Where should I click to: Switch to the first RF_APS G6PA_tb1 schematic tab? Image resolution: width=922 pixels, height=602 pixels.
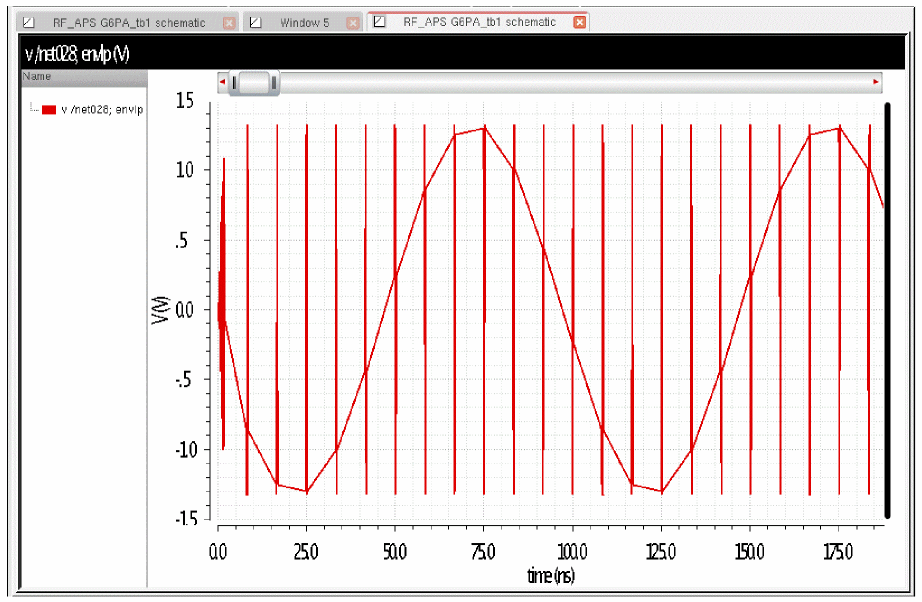tap(128, 22)
